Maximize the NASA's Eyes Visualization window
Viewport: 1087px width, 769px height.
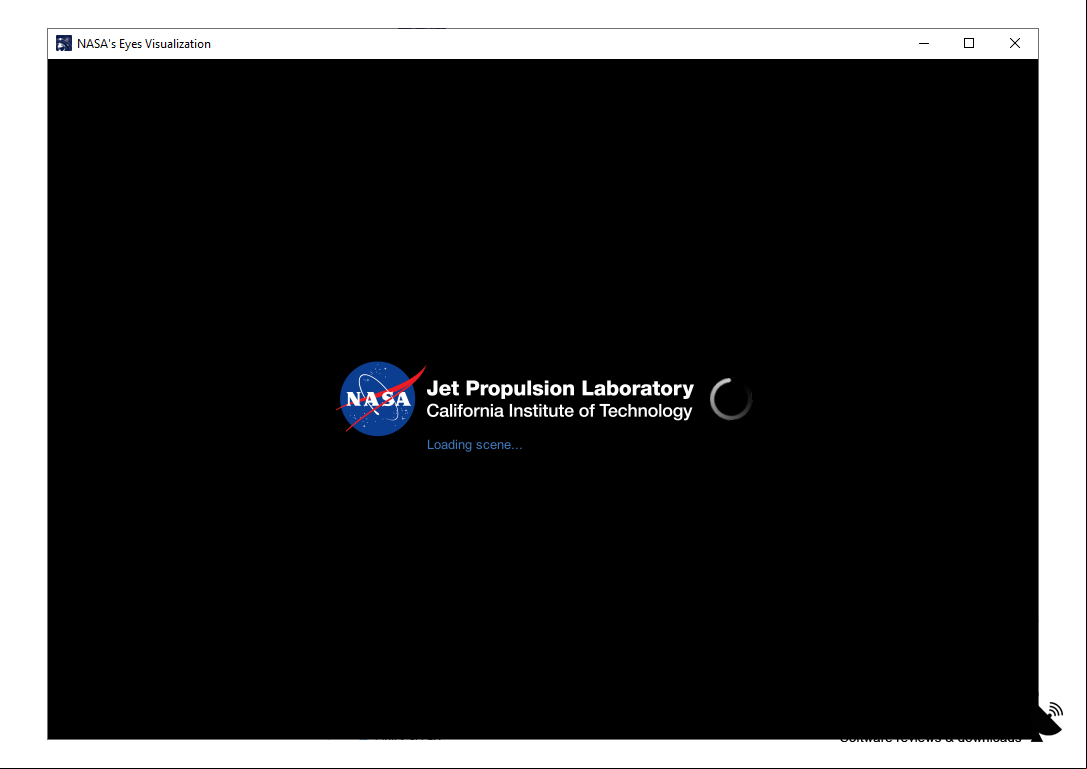point(969,43)
